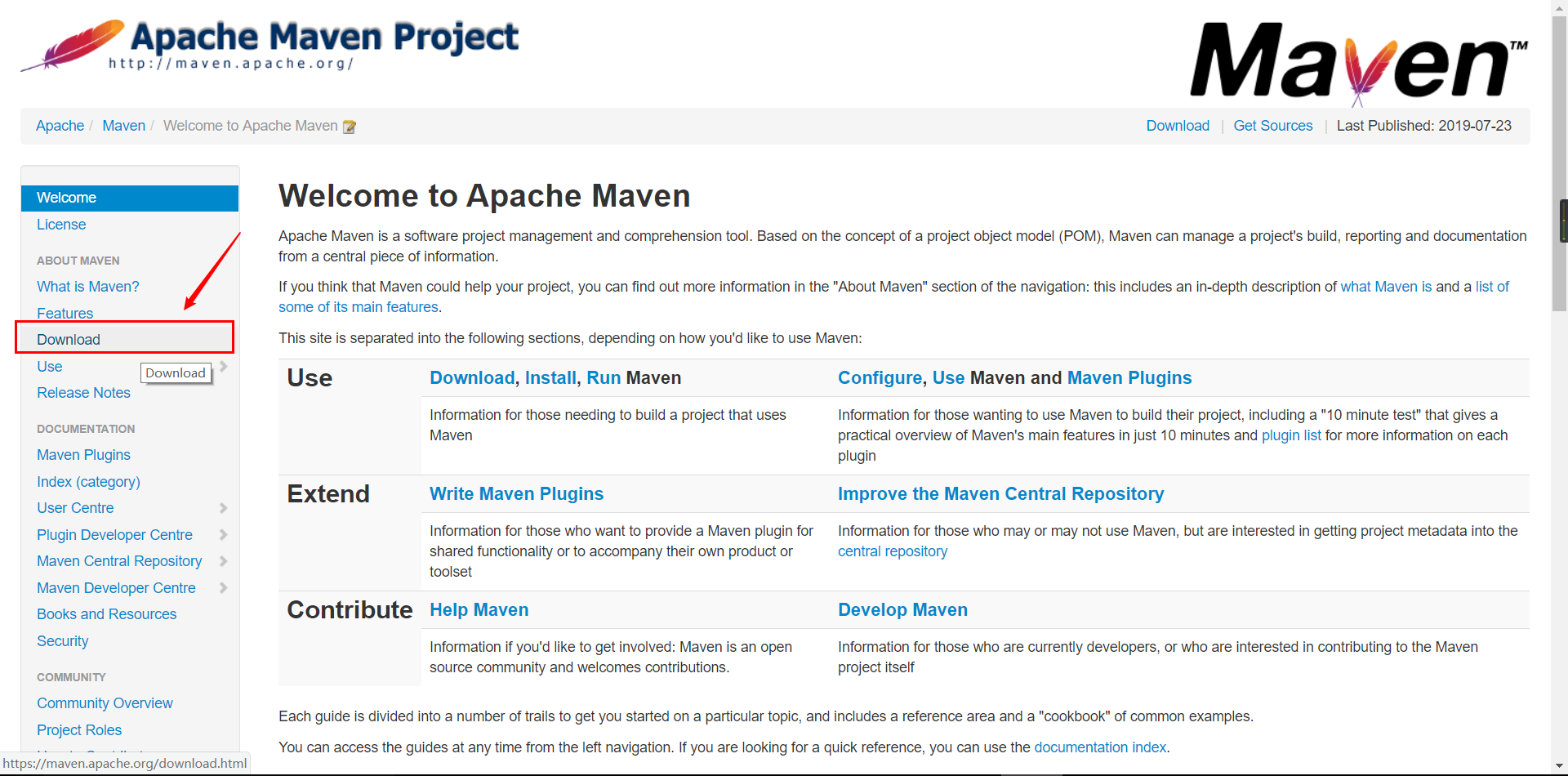Image resolution: width=1568 pixels, height=776 pixels.
Task: Click Run heading link in Use row
Action: click(x=604, y=378)
